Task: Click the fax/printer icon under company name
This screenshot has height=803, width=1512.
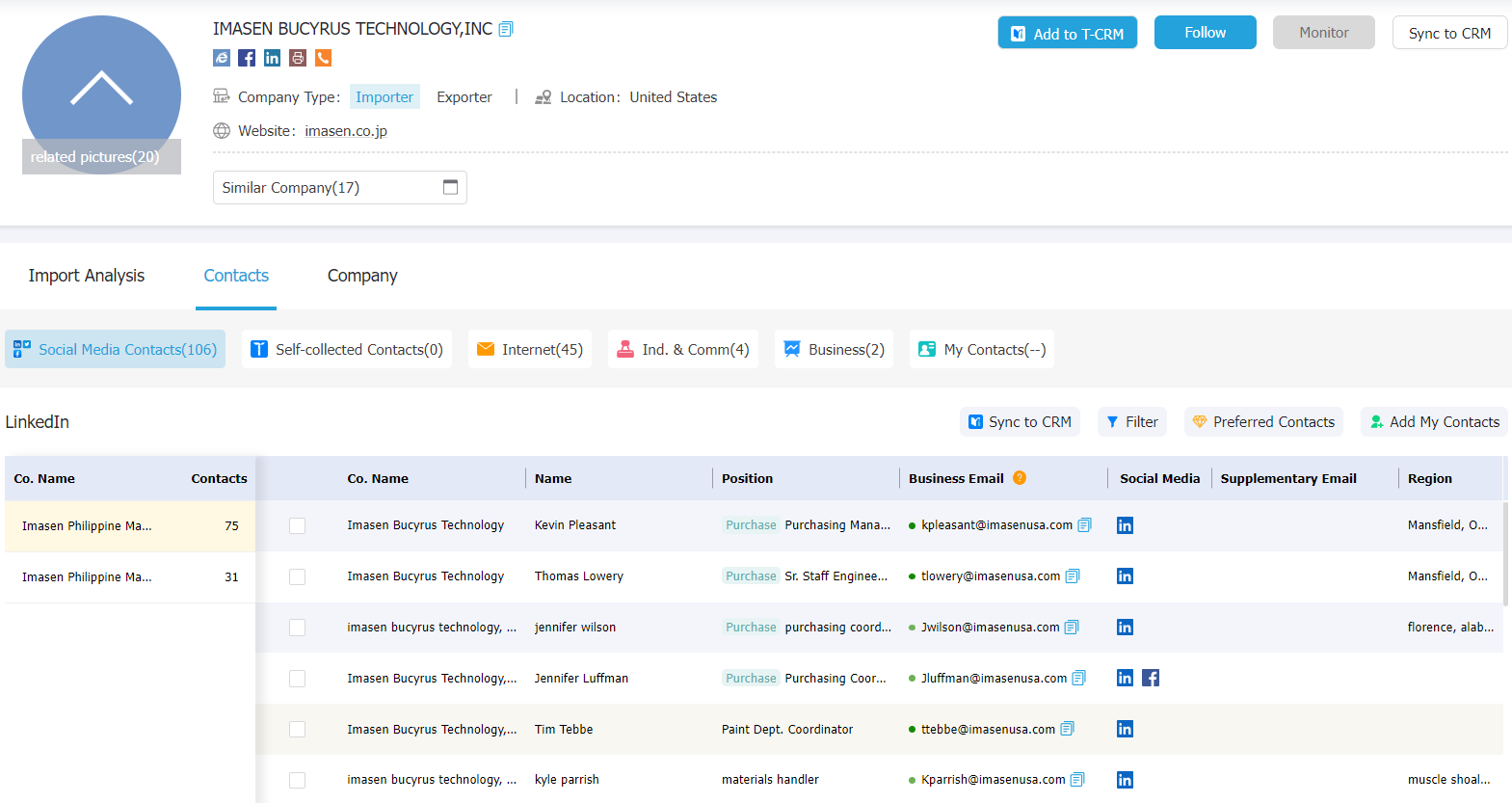Action: point(298,58)
